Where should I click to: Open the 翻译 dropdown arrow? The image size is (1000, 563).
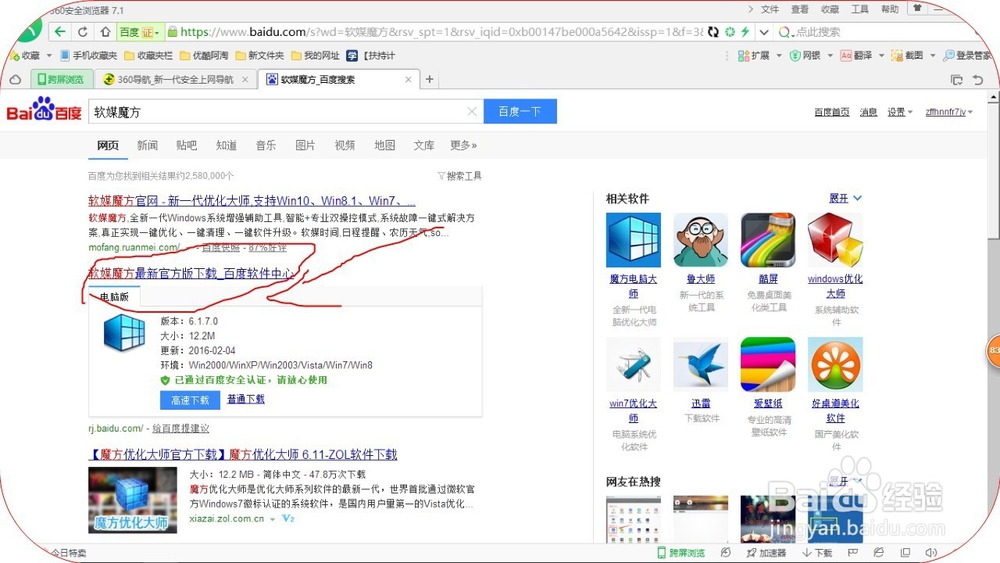tap(881, 55)
